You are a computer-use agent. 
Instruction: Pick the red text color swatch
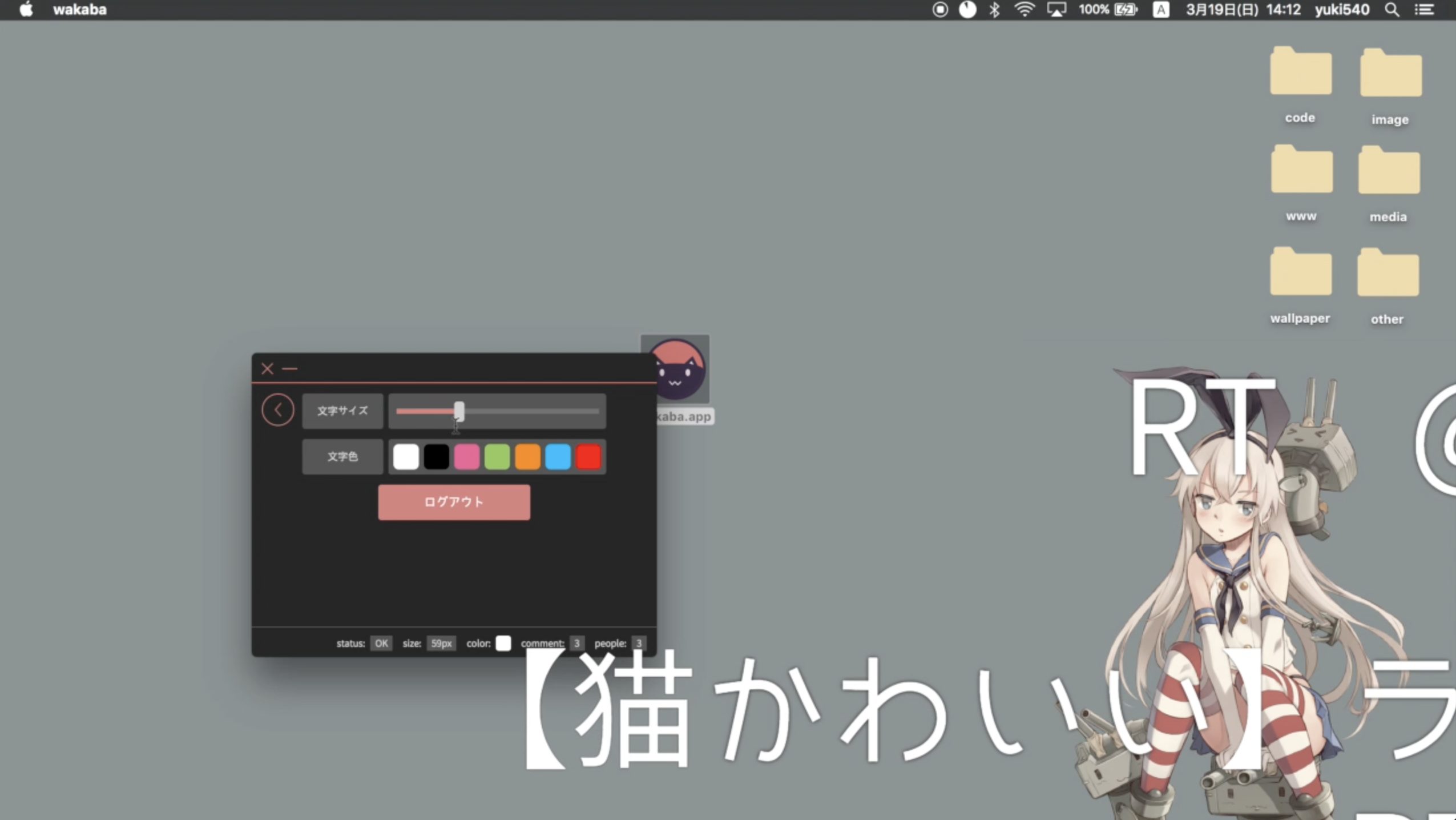(588, 457)
